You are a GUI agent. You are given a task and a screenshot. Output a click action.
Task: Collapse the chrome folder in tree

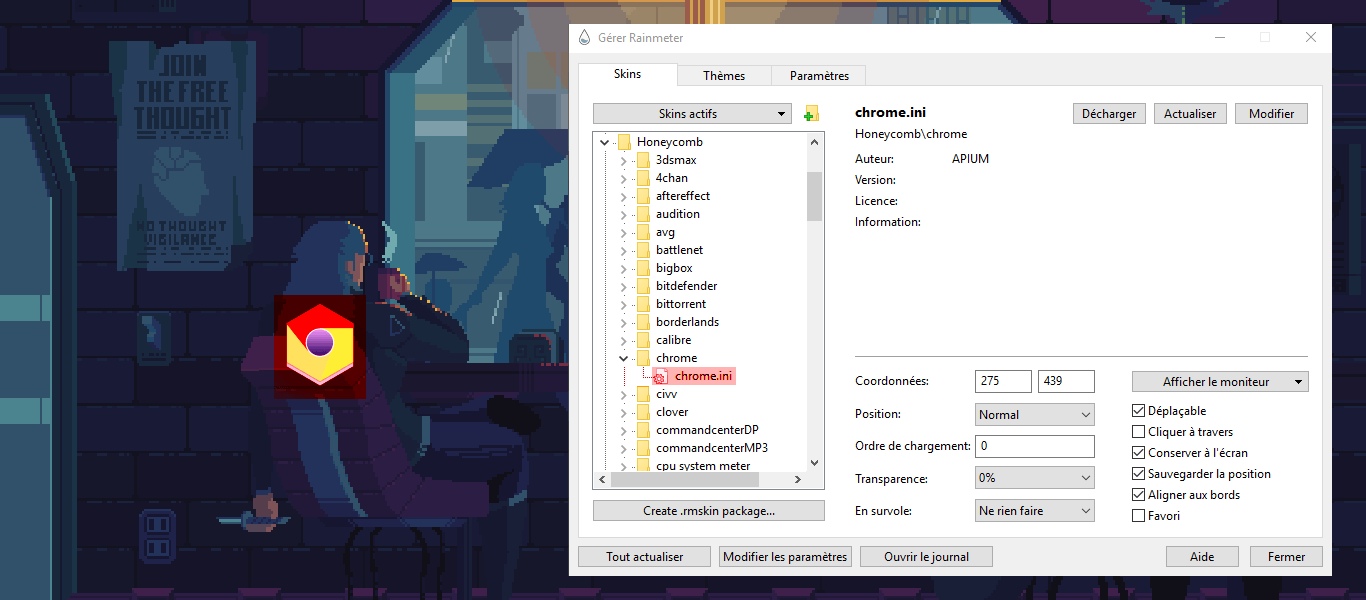point(623,358)
